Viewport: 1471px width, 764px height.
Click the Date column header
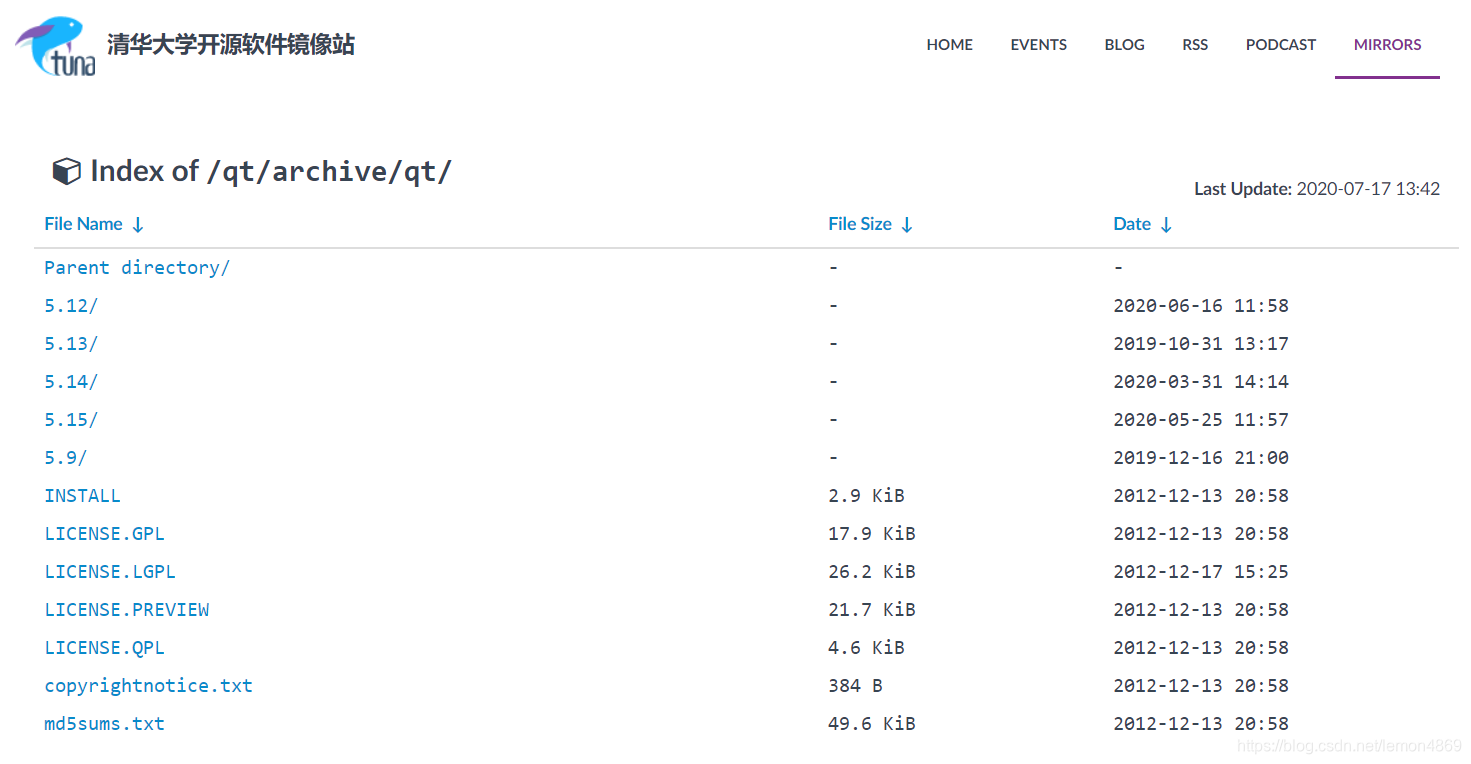point(1132,224)
